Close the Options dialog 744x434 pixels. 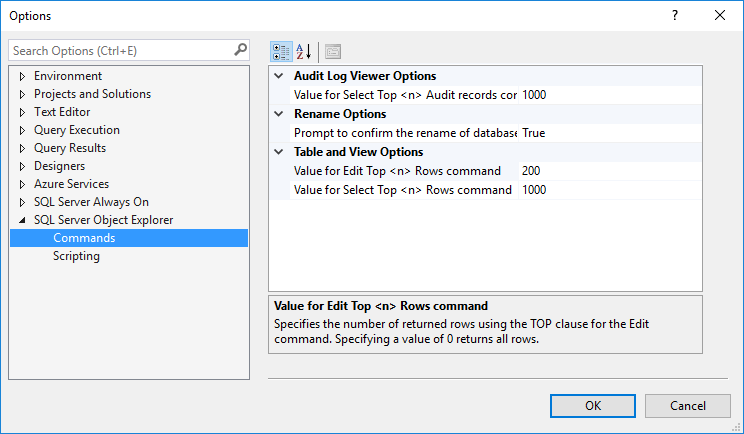click(x=720, y=16)
